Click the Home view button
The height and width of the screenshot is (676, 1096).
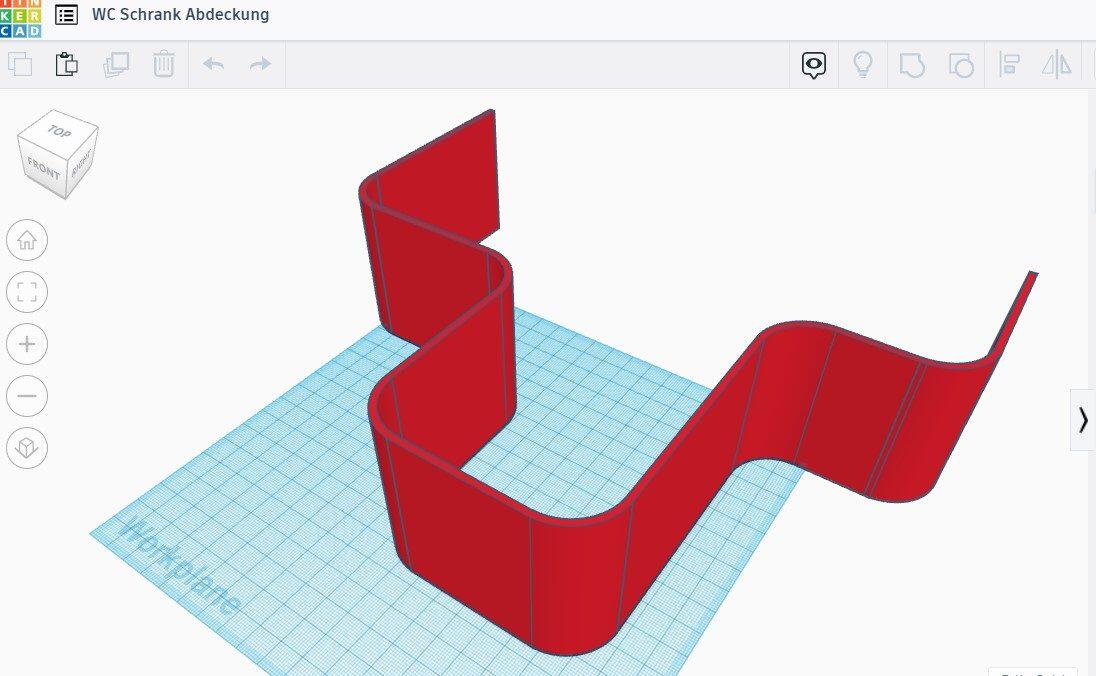tap(27, 240)
